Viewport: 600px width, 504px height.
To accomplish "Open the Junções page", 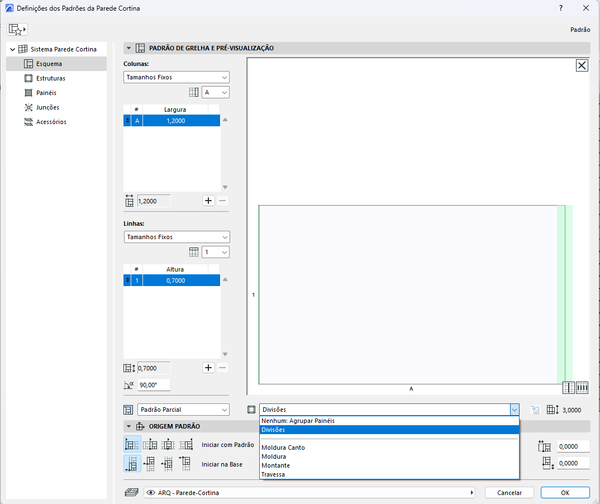I will pyautogui.click(x=47, y=107).
